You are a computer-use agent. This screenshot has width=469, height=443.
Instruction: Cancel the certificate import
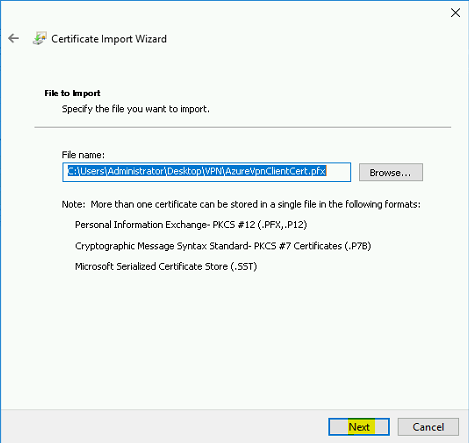pyautogui.click(x=428, y=427)
